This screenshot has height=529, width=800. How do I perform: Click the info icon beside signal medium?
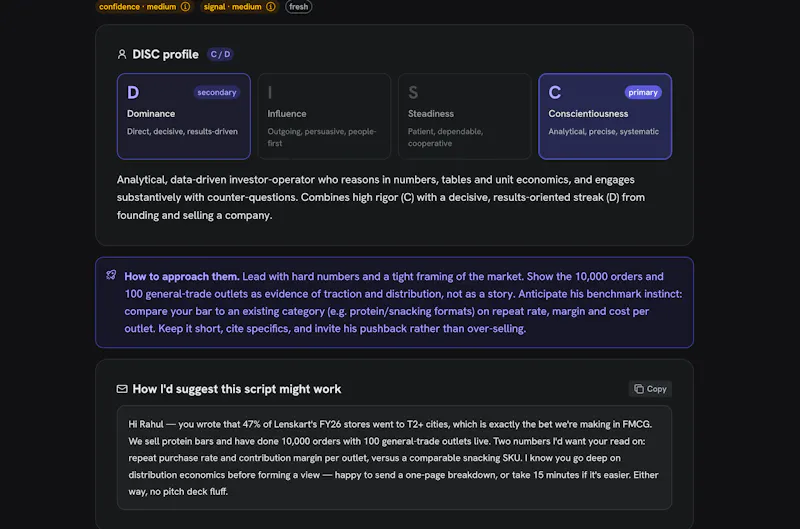point(271,7)
